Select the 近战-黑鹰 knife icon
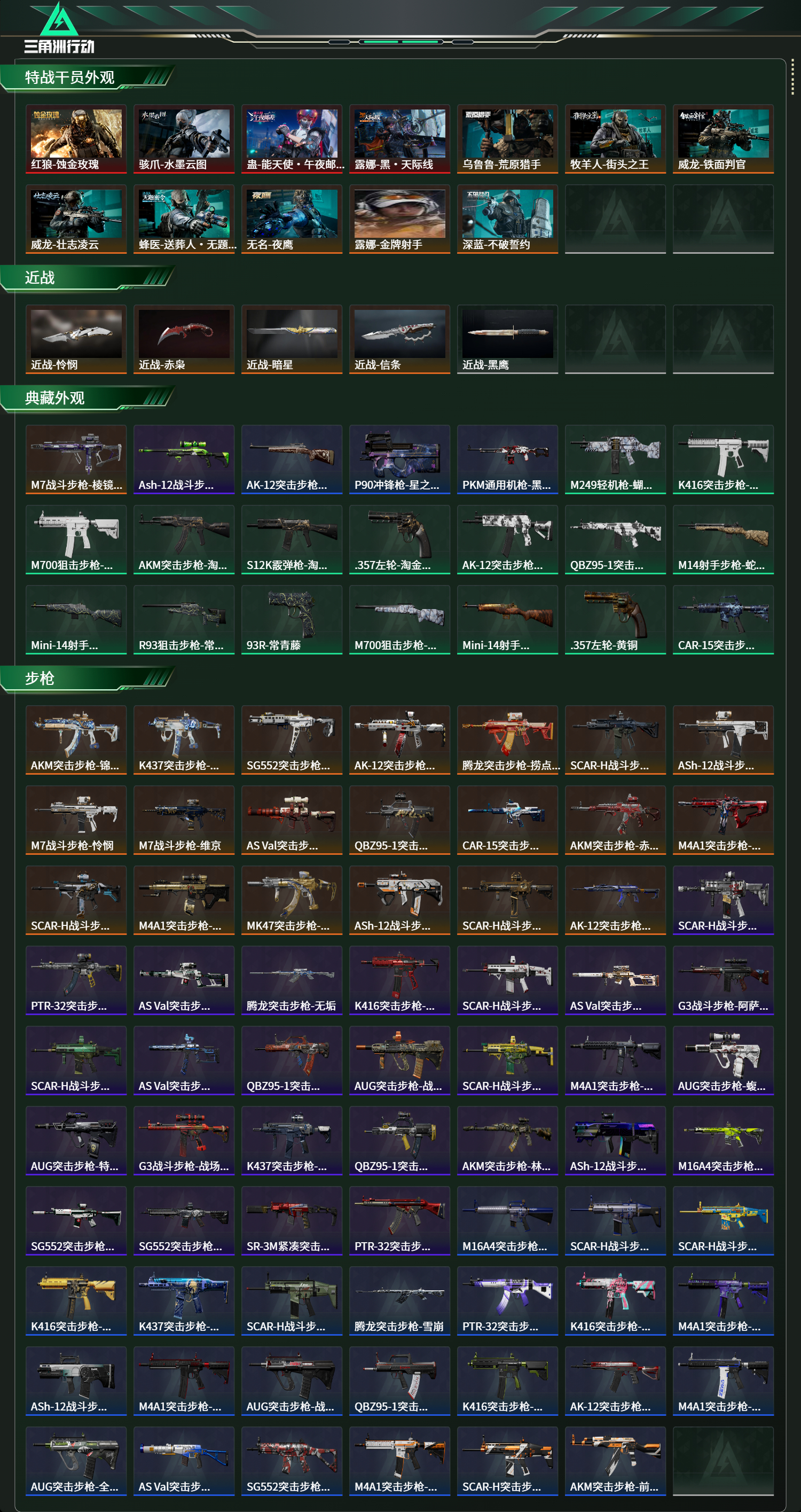Screen dimensions: 801x1512 508,339
